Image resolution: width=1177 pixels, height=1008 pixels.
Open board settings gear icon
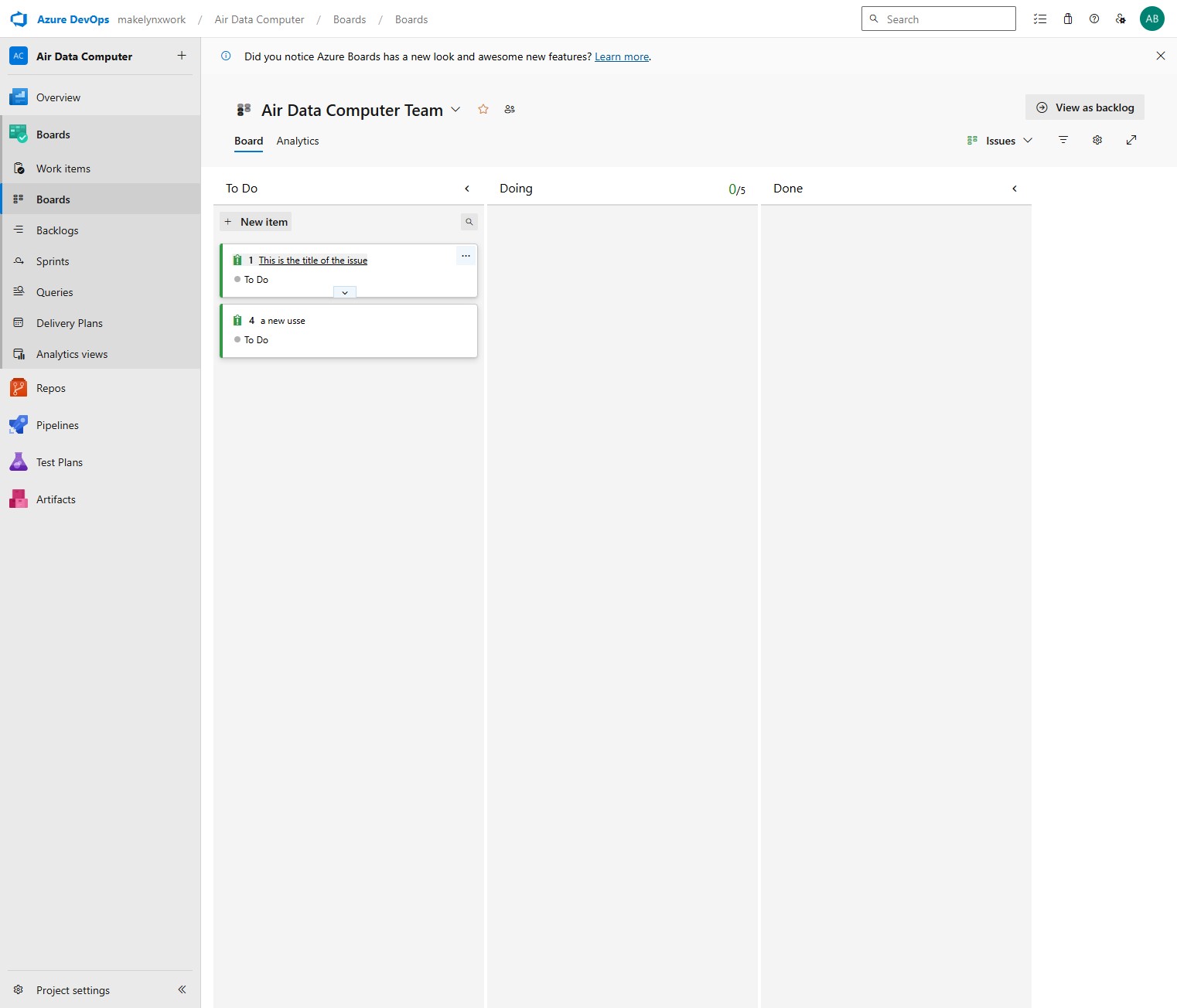coord(1097,140)
